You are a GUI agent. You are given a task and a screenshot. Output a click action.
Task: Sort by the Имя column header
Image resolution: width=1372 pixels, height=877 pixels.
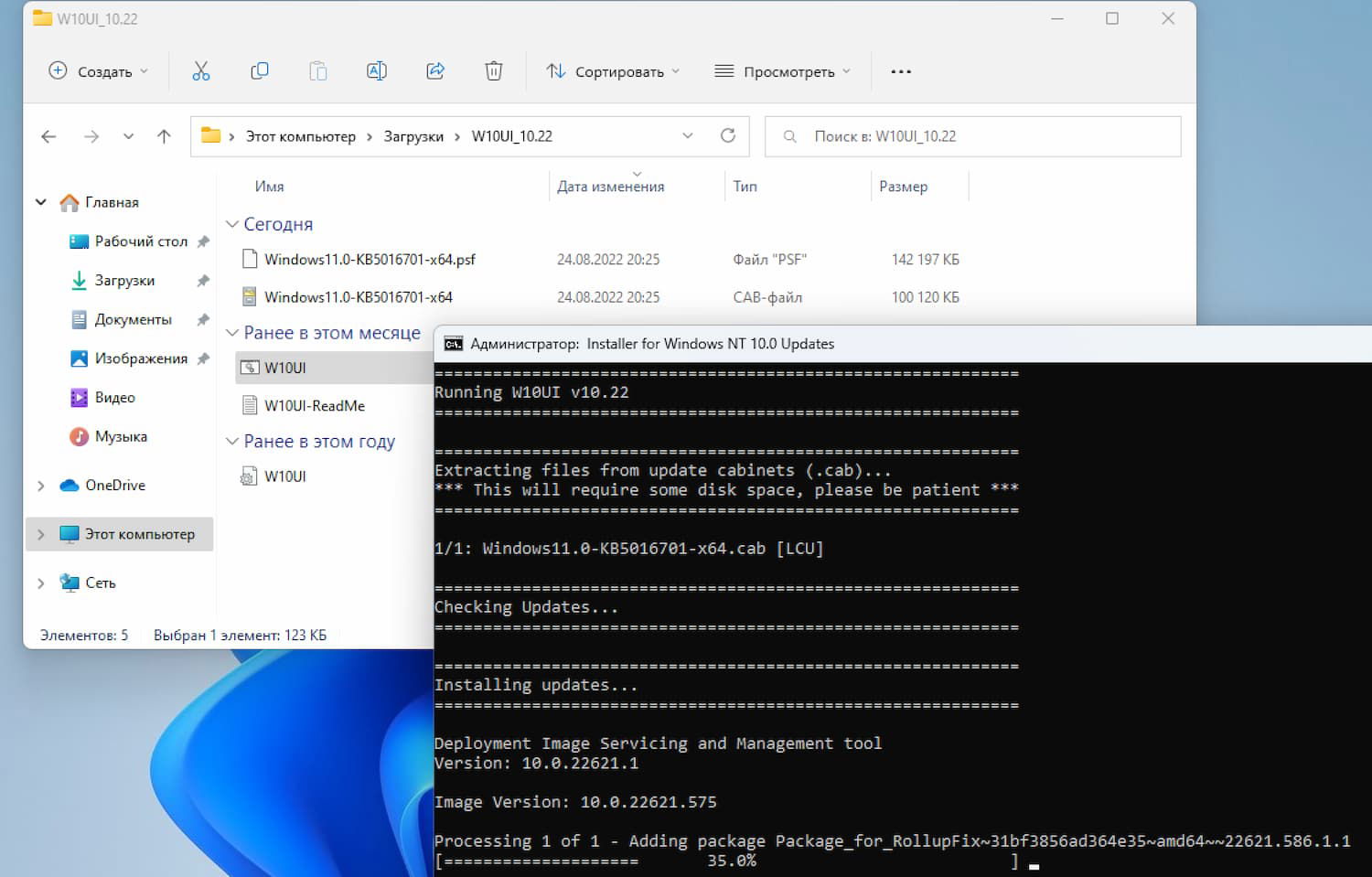269,187
